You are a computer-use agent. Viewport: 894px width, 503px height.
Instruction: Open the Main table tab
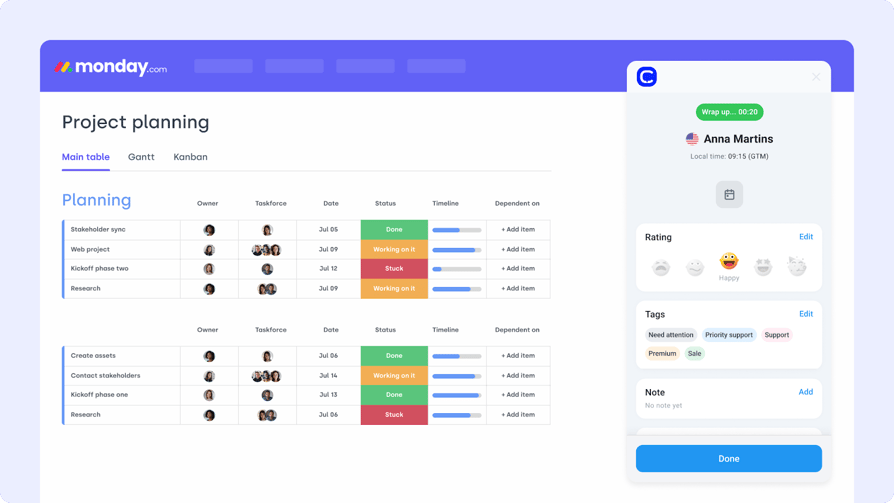(86, 157)
